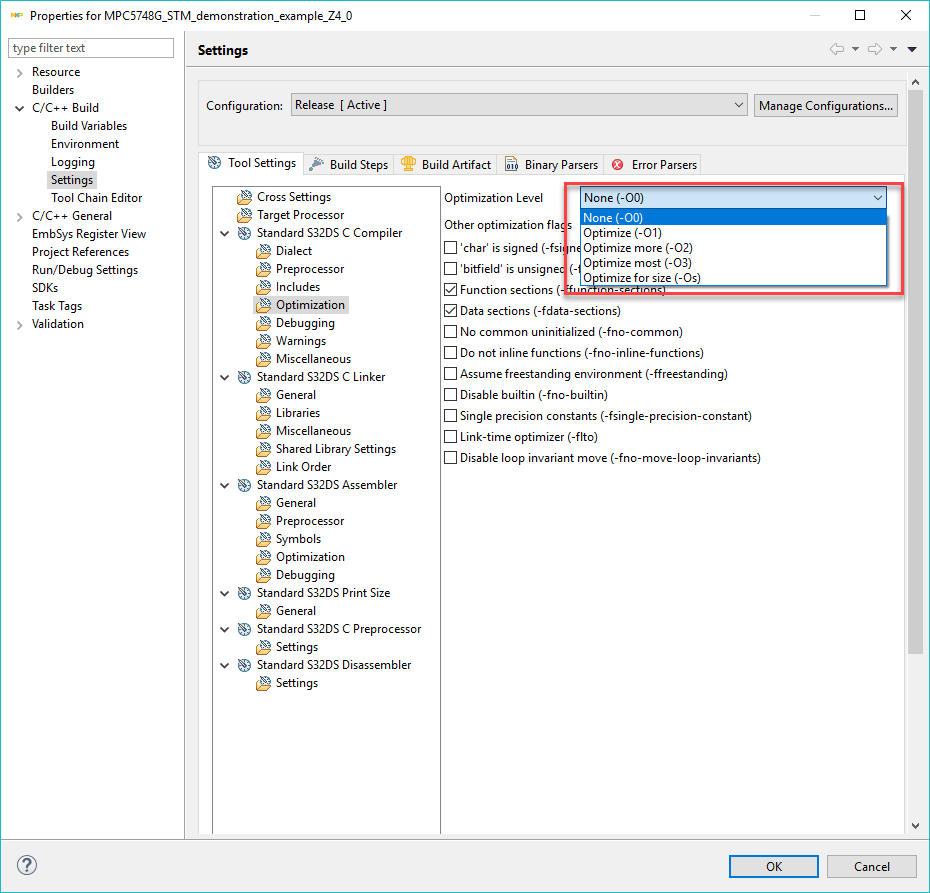Switch to the Build Artifact tab
Image resolution: width=930 pixels, height=893 pixels.
click(x=446, y=164)
